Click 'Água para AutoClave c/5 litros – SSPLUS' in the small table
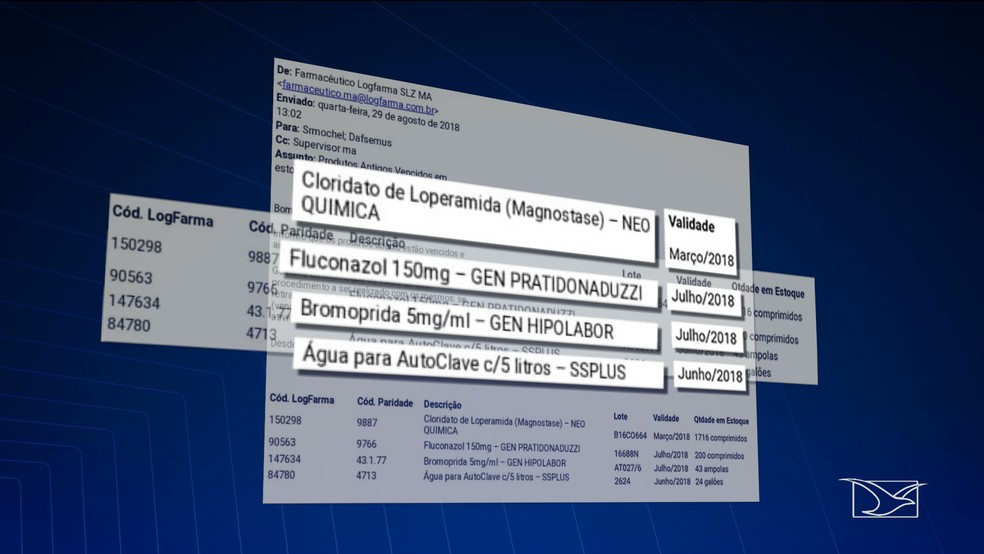 (x=496, y=477)
